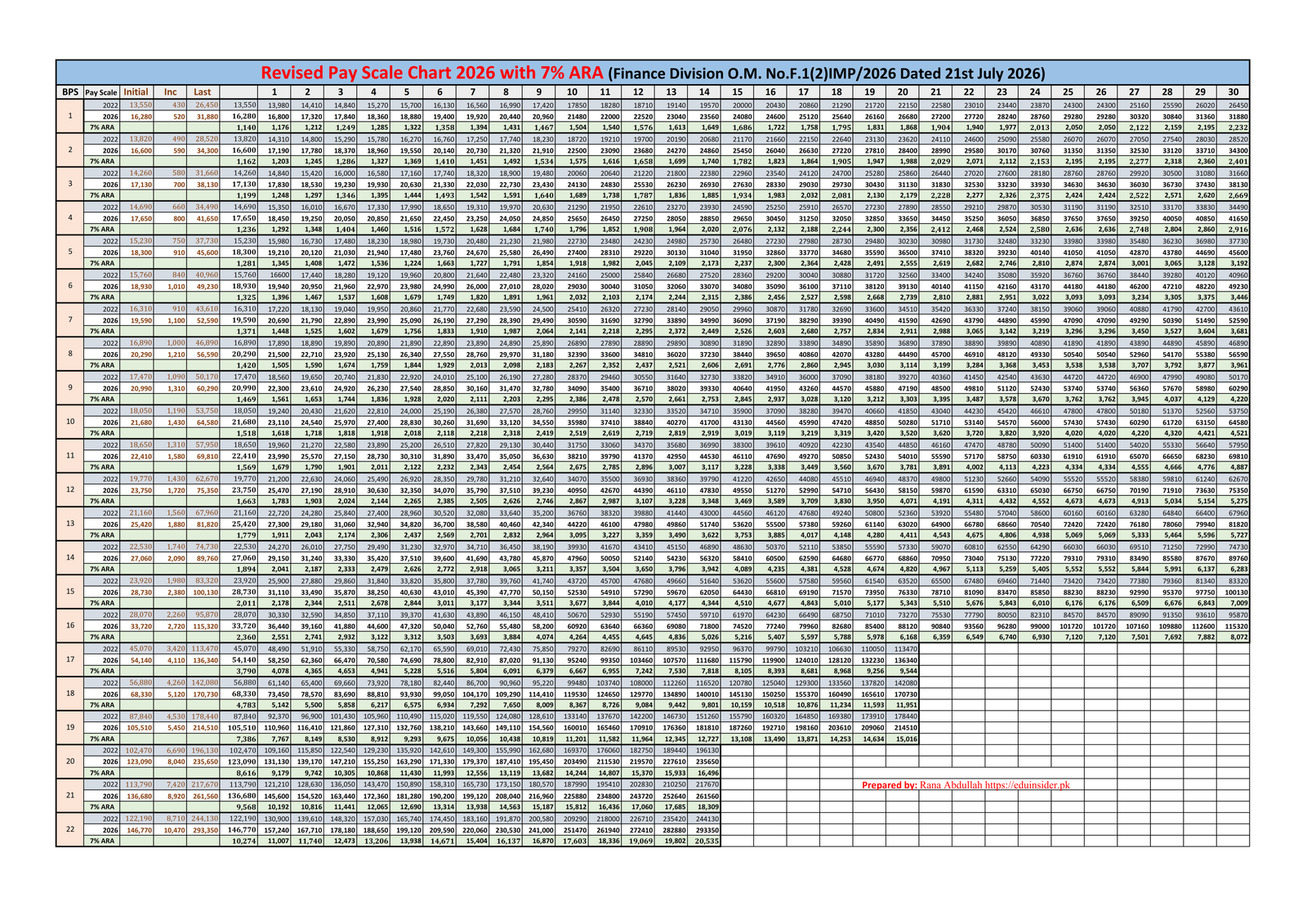
Task: Click the BPS '17' row label
Action: click(70, 658)
